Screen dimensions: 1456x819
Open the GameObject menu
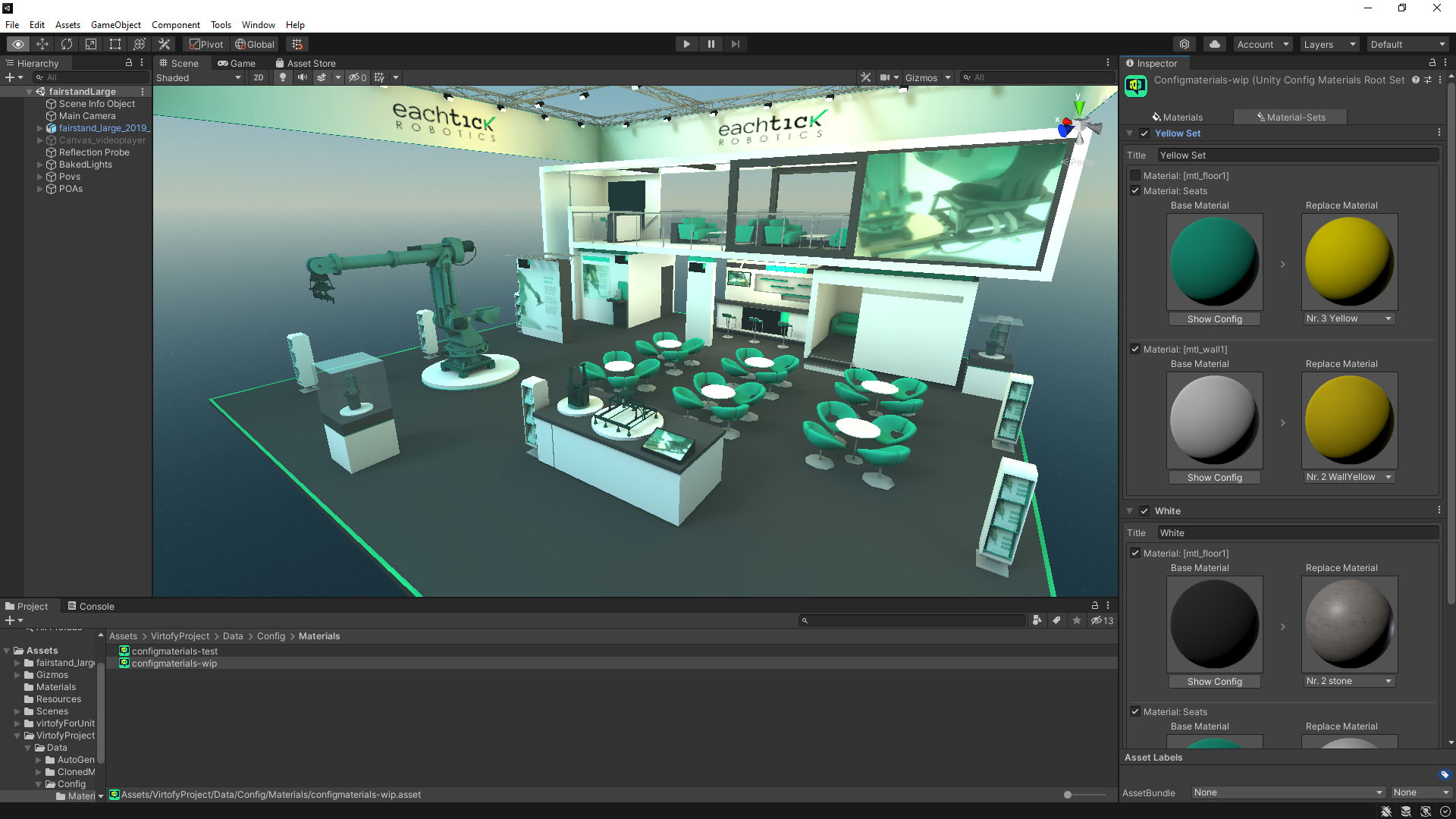pos(115,24)
